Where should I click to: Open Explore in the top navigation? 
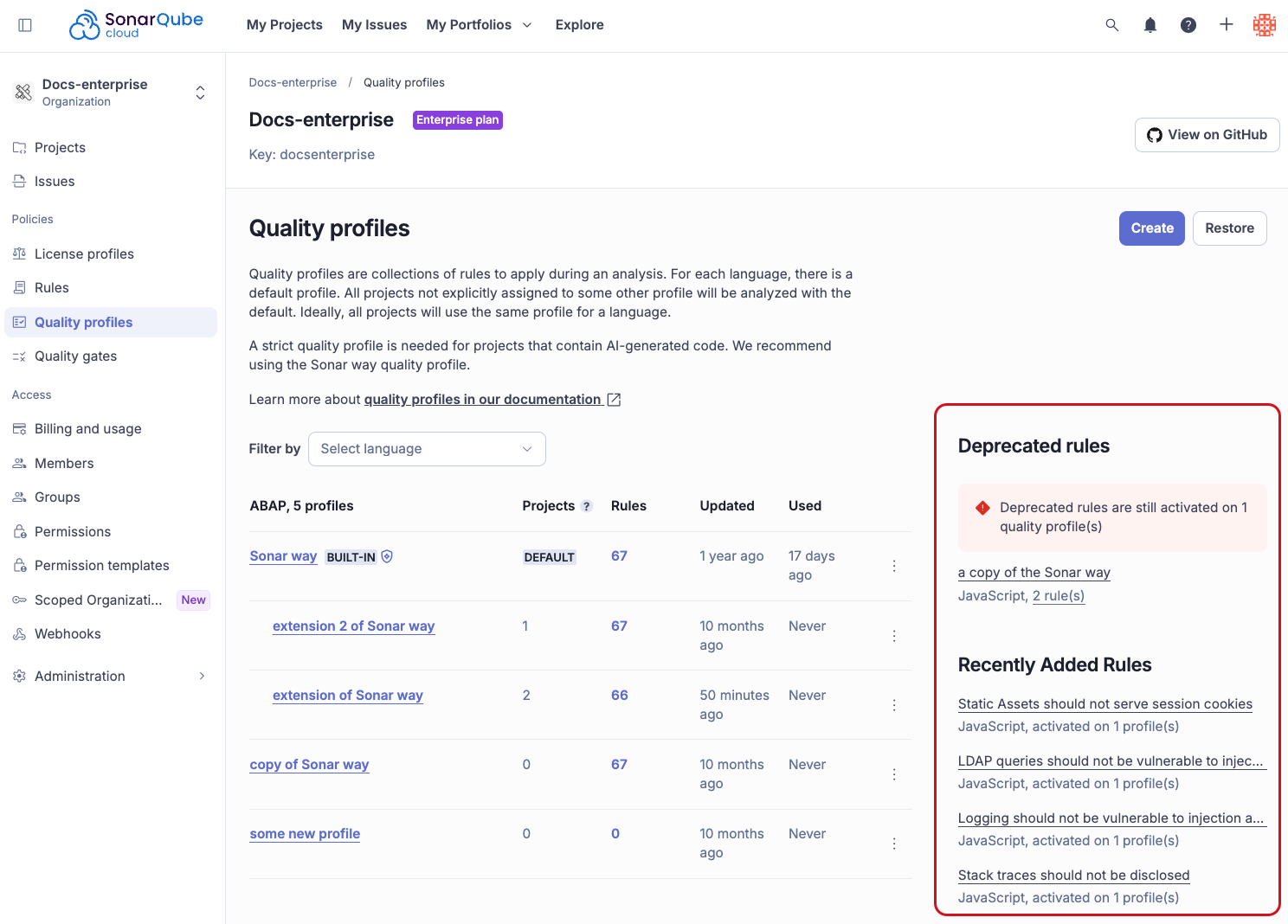(x=580, y=25)
